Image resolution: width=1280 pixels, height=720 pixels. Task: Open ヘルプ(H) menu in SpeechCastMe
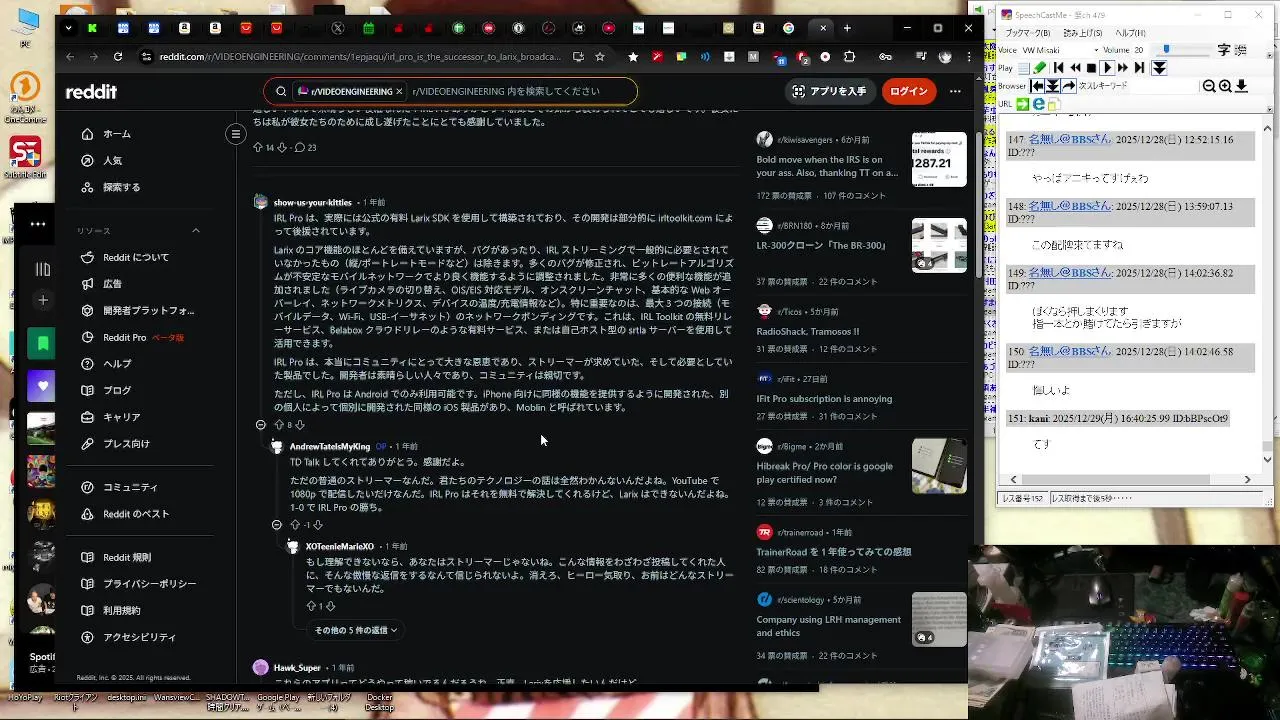(x=1130, y=33)
